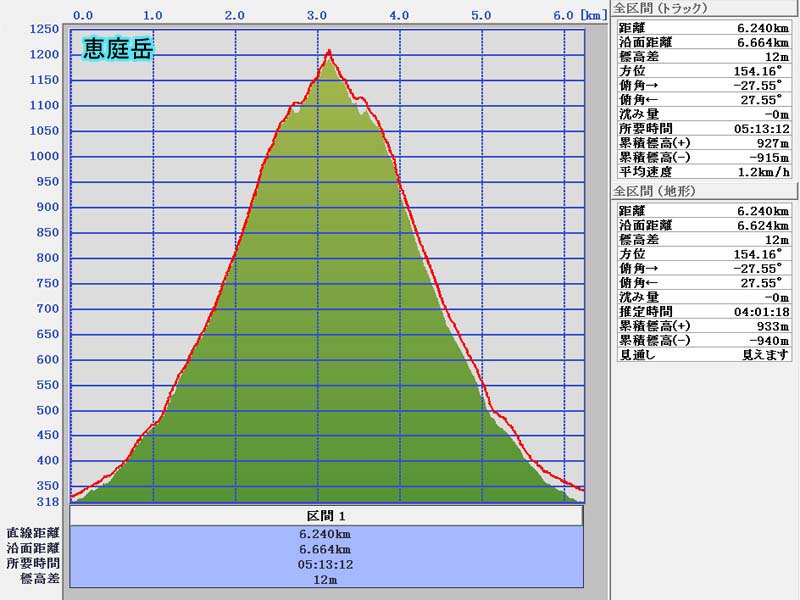The height and width of the screenshot is (600, 800).
Task: Click the 恵庭岳 title label on the graph
Action: tap(118, 48)
